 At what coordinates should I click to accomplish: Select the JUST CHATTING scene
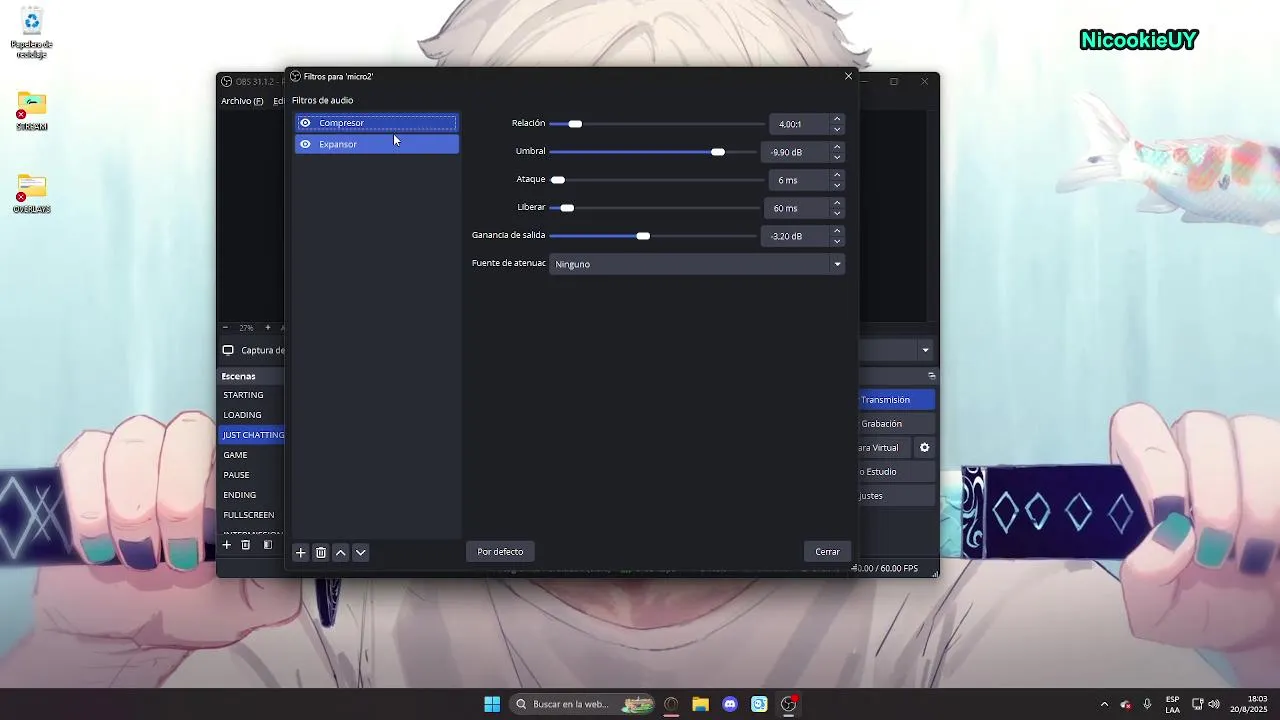coord(252,435)
